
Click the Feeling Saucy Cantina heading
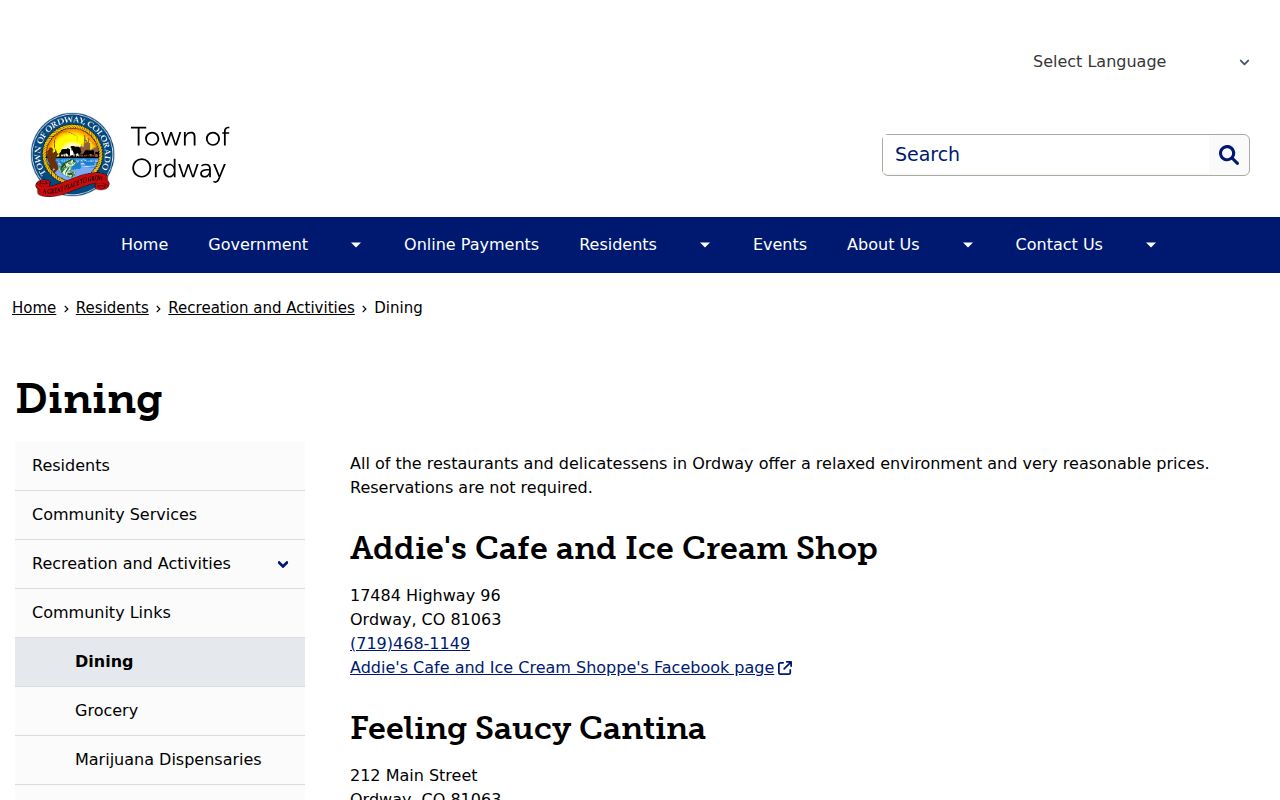[x=528, y=729]
